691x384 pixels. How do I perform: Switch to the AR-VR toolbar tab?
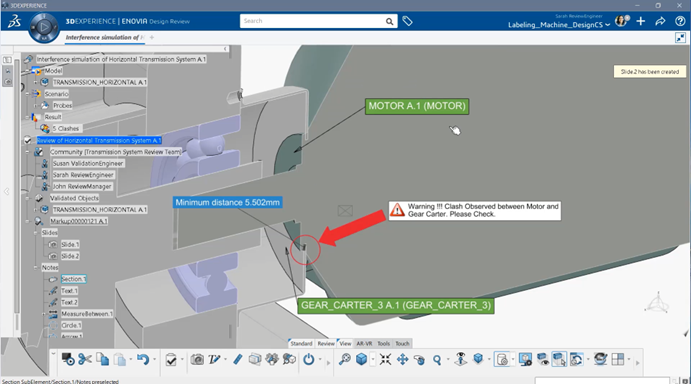(x=364, y=343)
